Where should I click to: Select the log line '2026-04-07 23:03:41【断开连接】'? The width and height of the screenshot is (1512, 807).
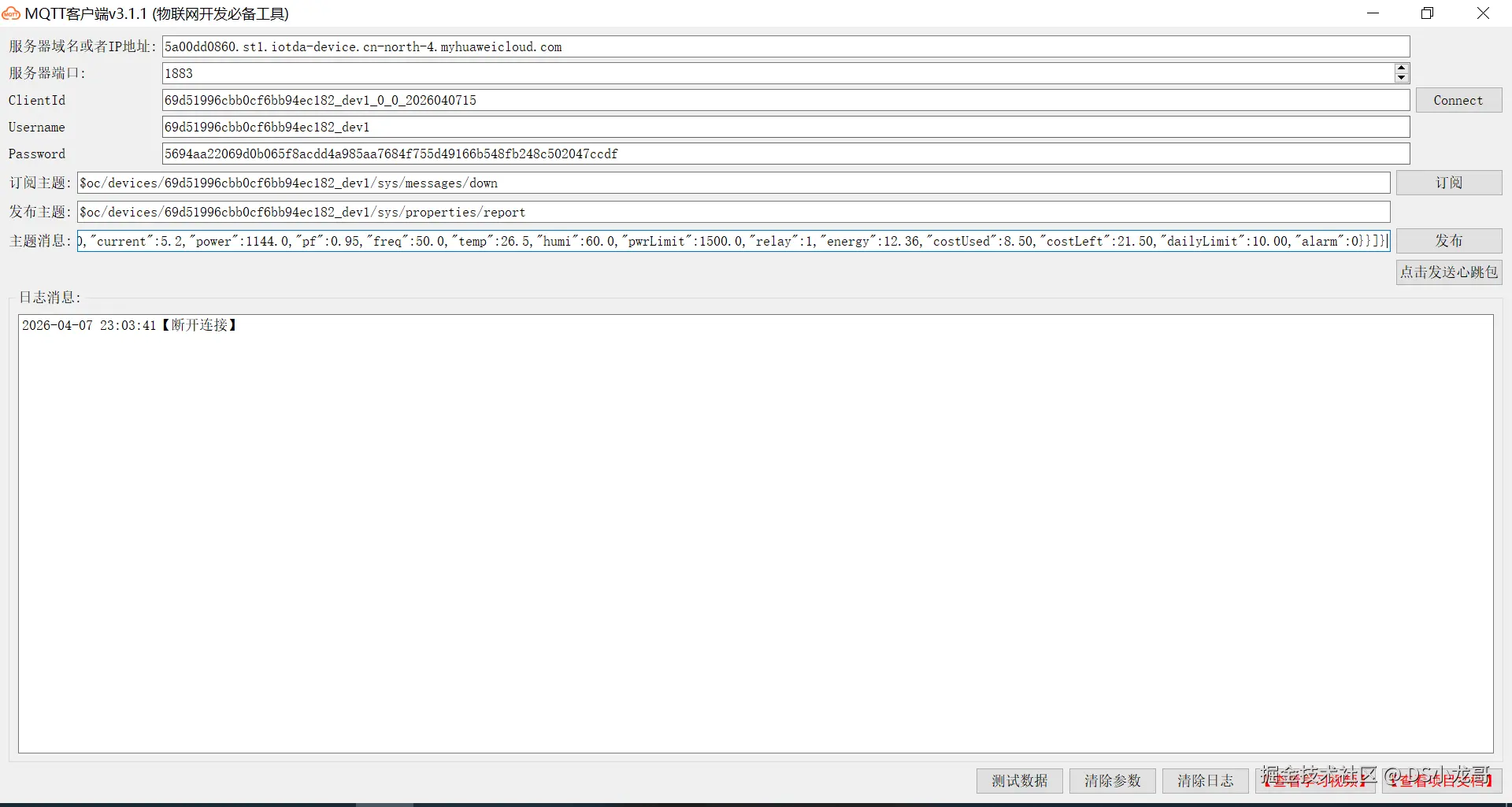pos(130,325)
